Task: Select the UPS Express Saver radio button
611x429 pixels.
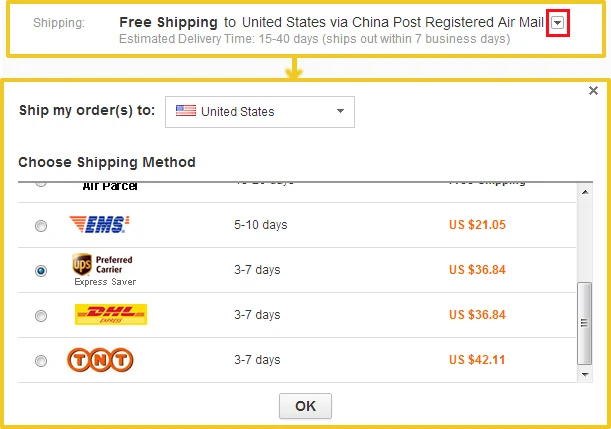Action: point(41,270)
